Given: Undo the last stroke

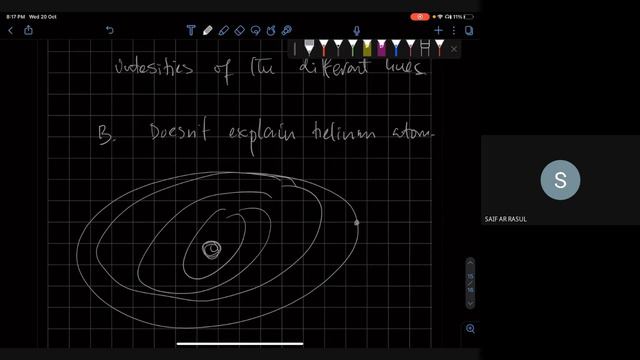Looking at the screenshot, I should [x=109, y=30].
